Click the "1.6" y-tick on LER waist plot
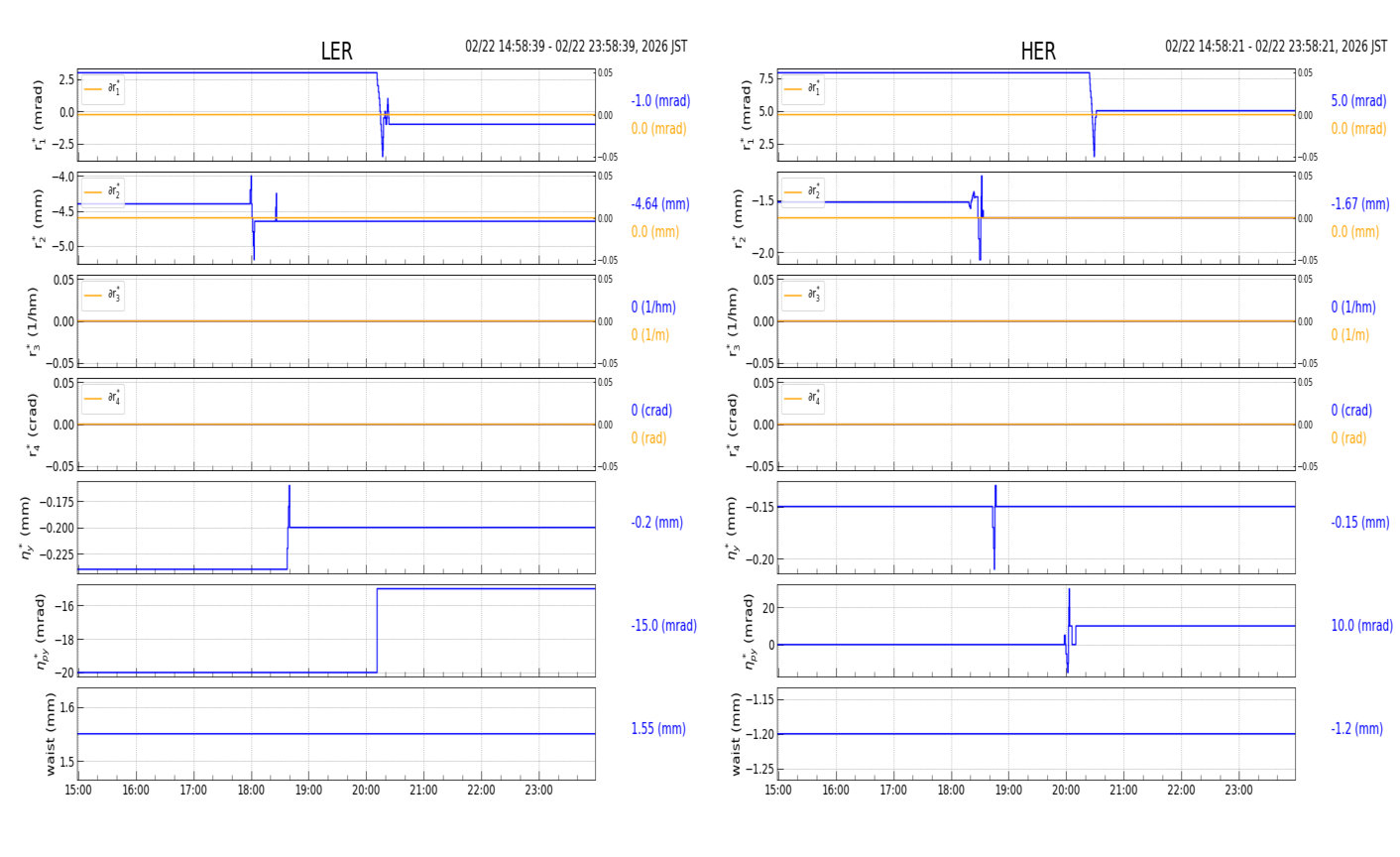The image size is (1400, 857). pyautogui.click(x=66, y=707)
